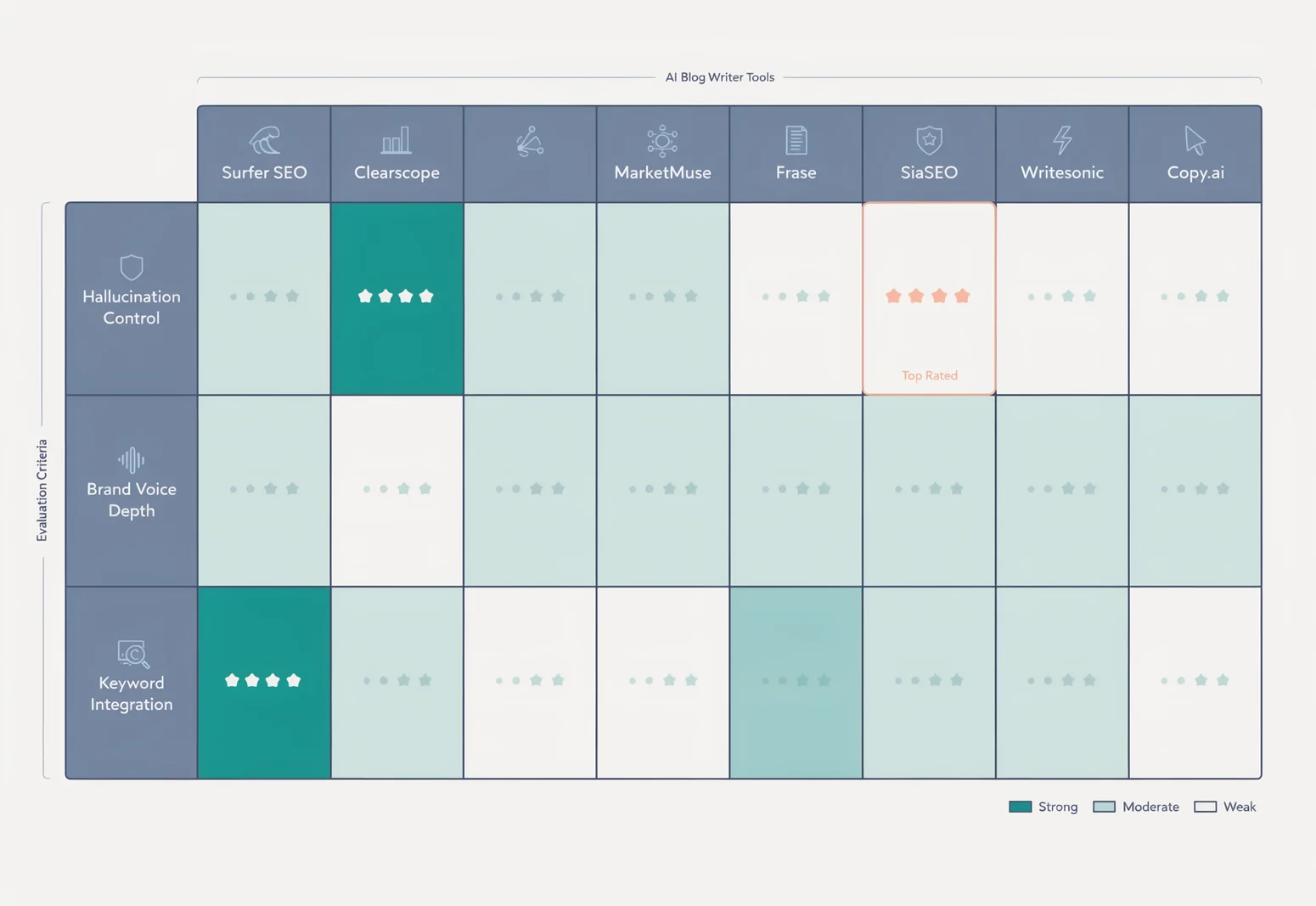Click the Keyword Integration magnifier icon
Image resolution: width=1316 pixels, height=906 pixels.
click(133, 654)
